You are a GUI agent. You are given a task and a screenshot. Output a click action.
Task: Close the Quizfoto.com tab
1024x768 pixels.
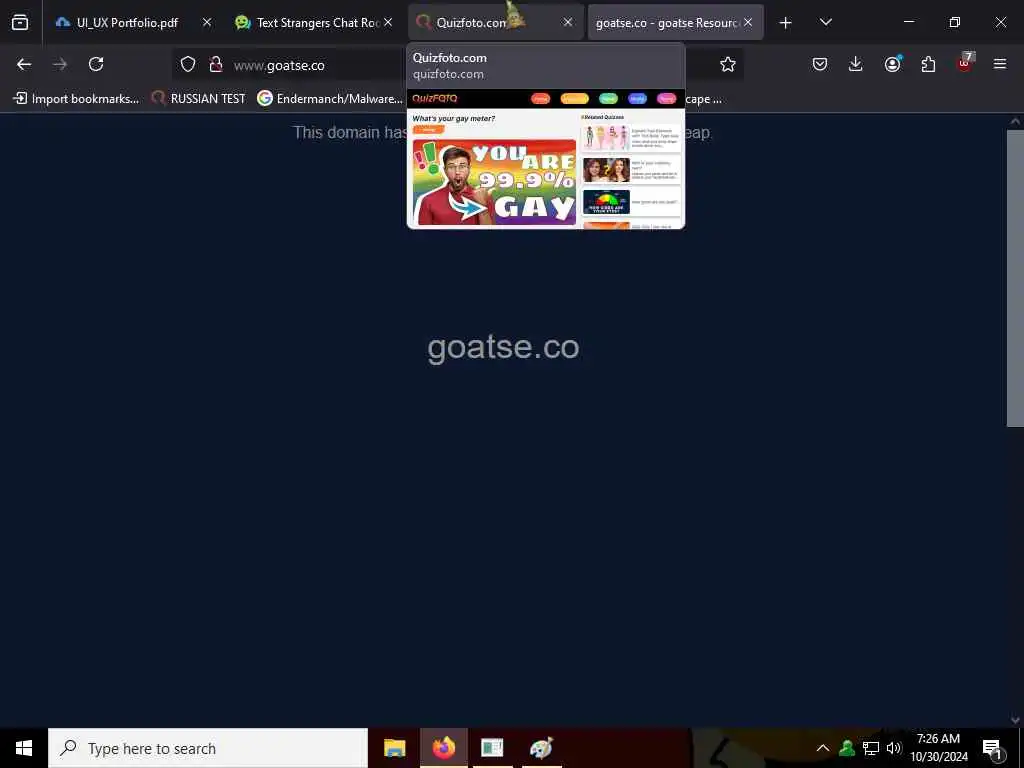568,22
